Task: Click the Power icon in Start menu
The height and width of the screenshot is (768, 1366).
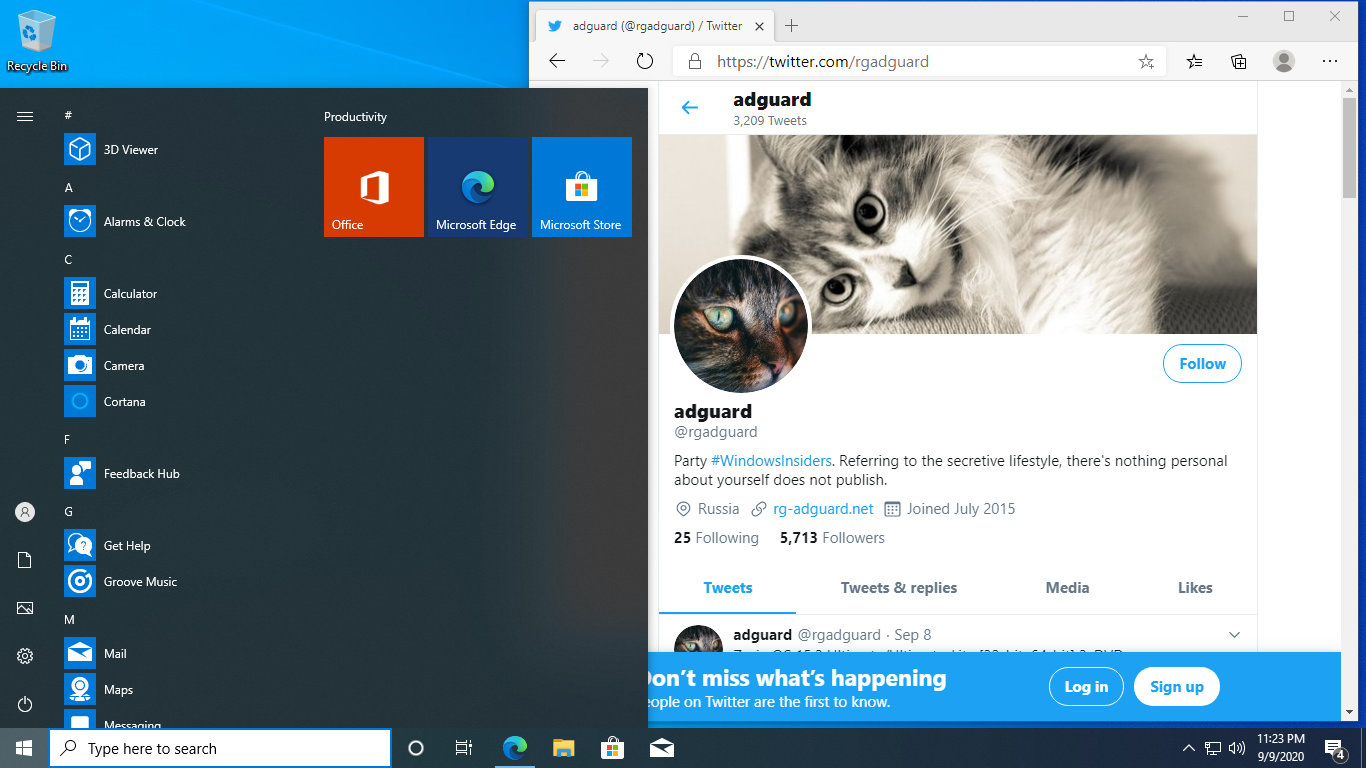Action: (25, 704)
